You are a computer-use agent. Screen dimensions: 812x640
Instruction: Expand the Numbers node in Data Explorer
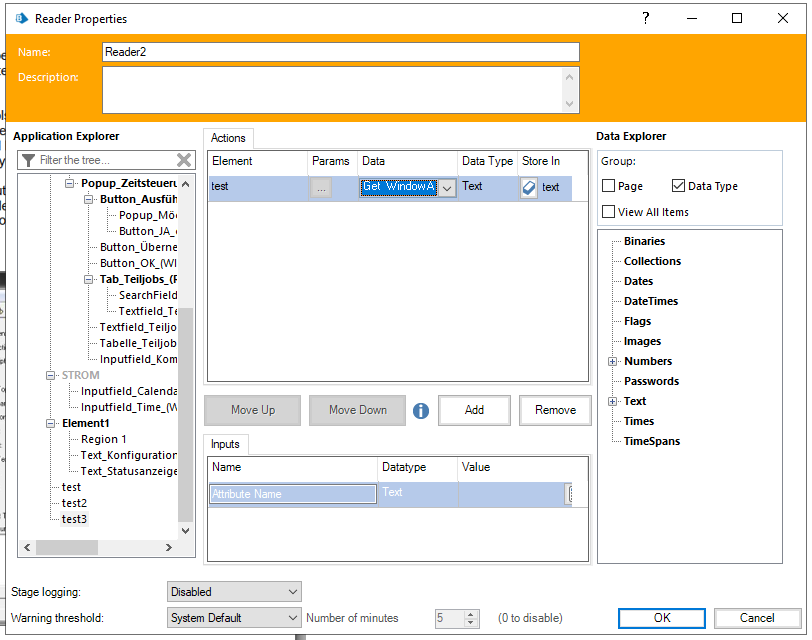[612, 361]
